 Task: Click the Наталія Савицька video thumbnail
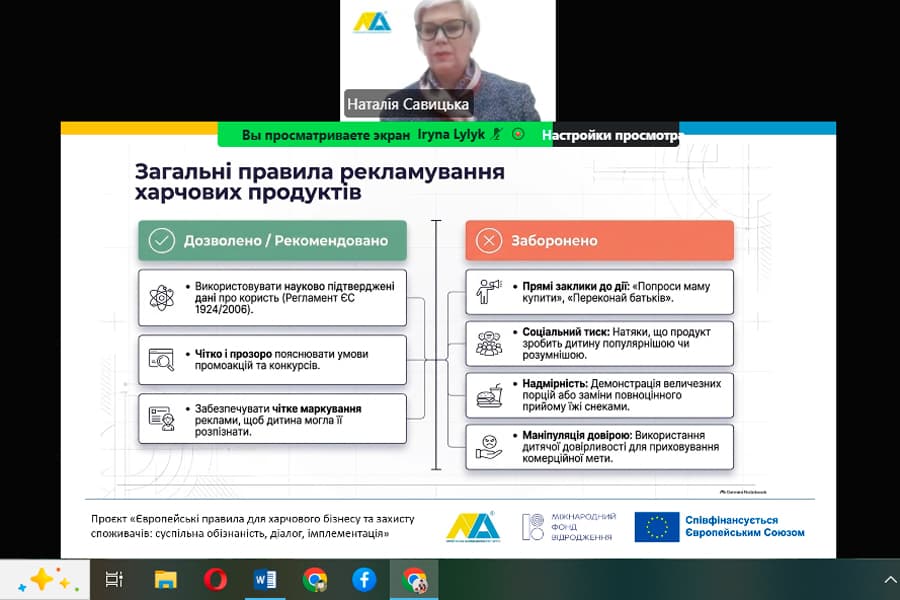448,60
